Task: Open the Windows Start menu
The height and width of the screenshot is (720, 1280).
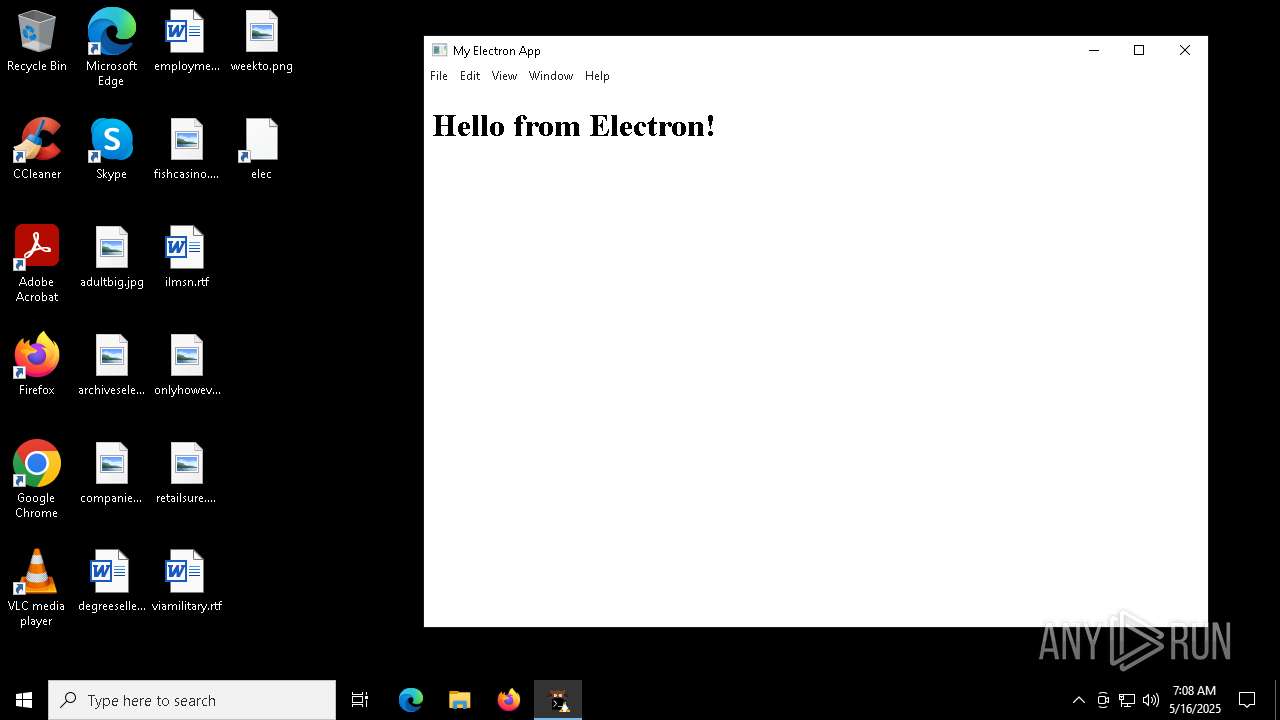Action: [24, 700]
